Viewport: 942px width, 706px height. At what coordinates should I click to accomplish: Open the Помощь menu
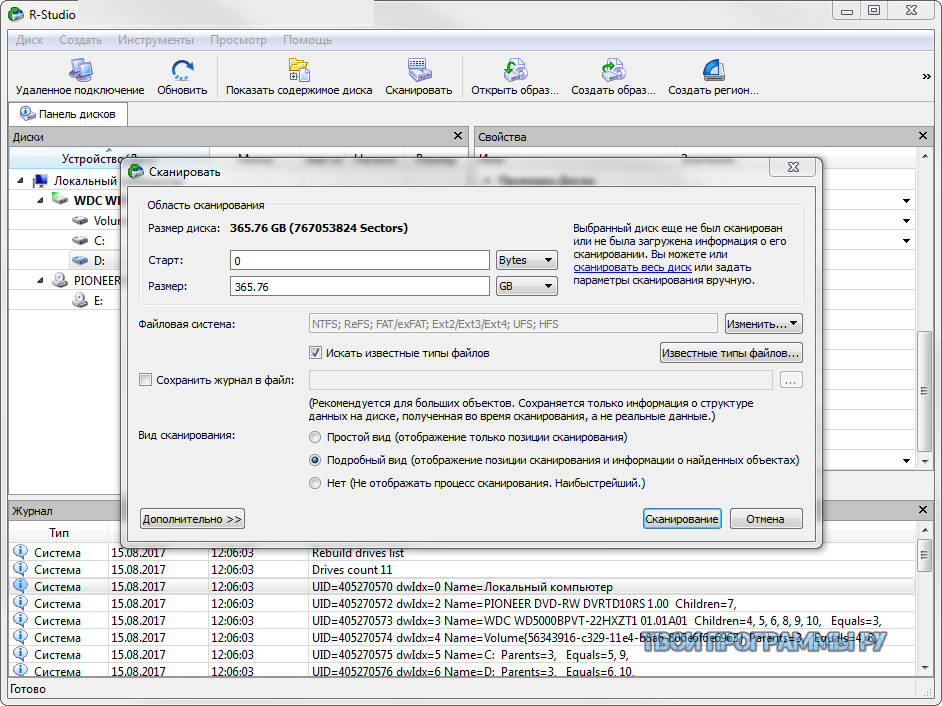click(x=307, y=40)
